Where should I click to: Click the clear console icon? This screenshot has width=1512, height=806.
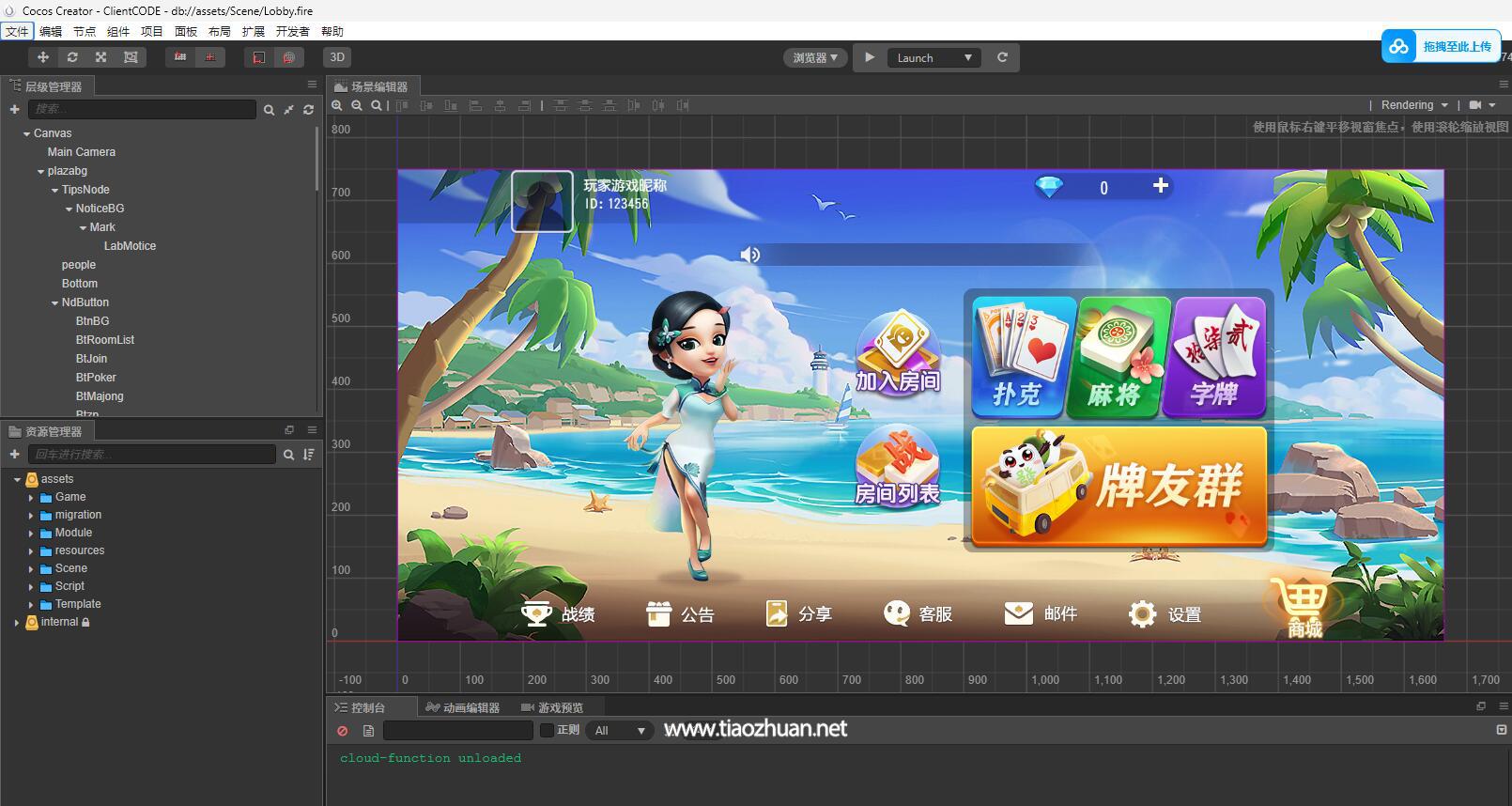coord(342,731)
